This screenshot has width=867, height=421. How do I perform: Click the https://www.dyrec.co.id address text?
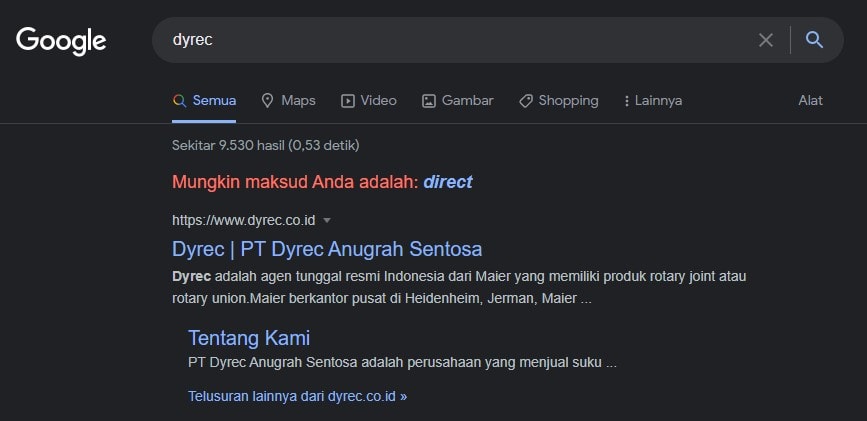244,220
